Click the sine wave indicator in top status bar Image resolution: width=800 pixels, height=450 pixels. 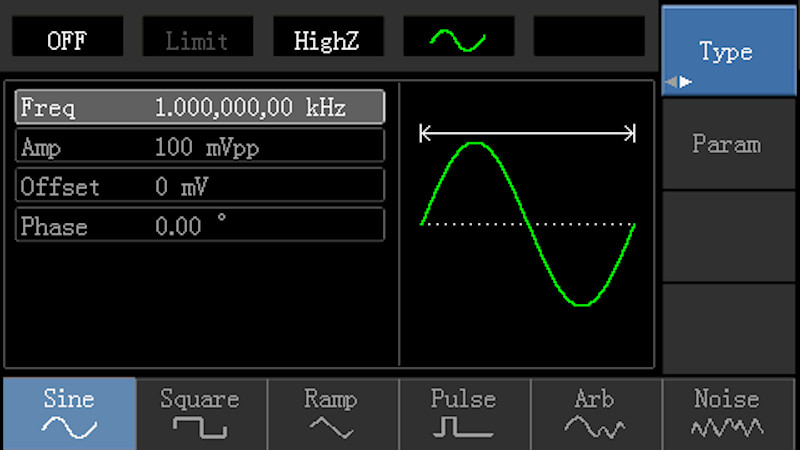(458, 39)
